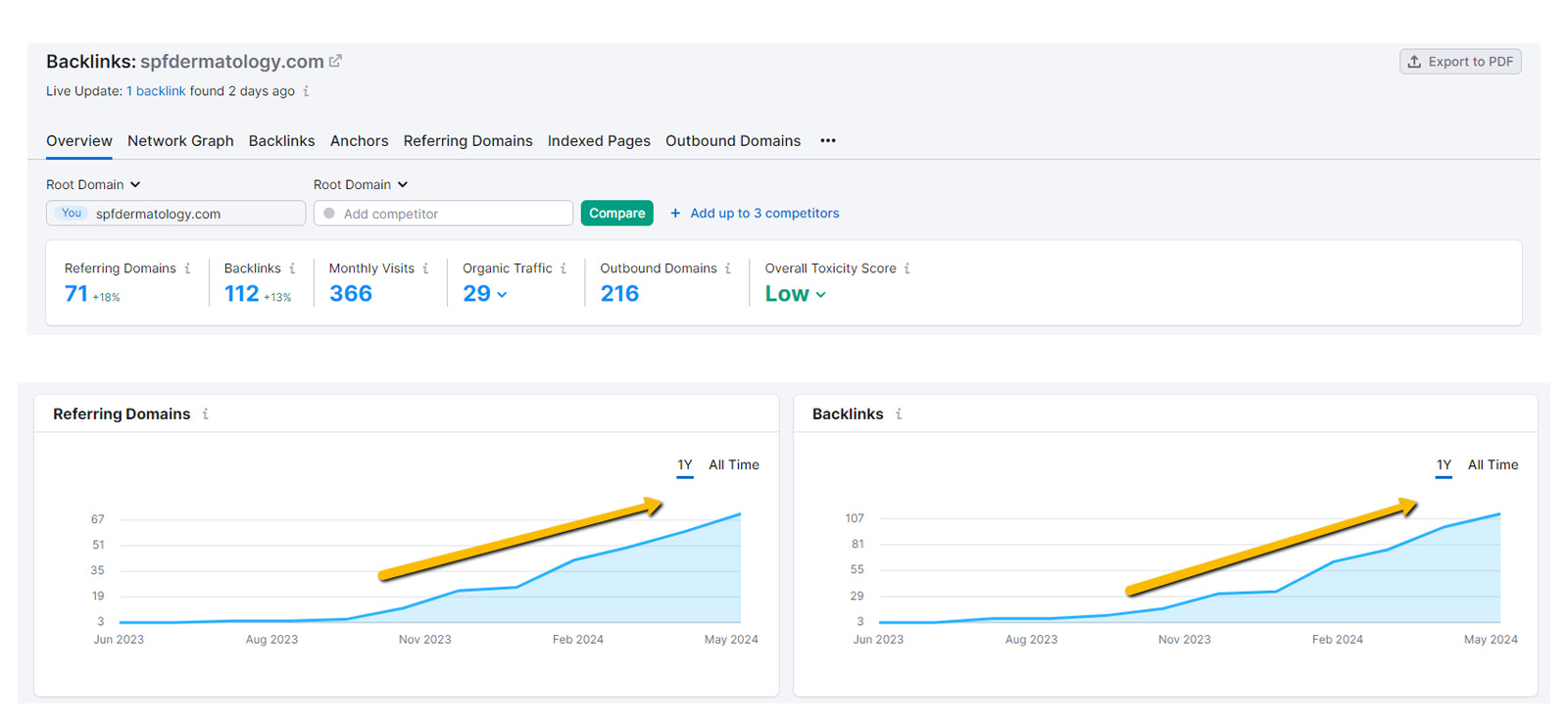Viewport: 1568px width, 725px height.
Task: Select 1Y range on Referring Domains chart
Action: pos(684,465)
